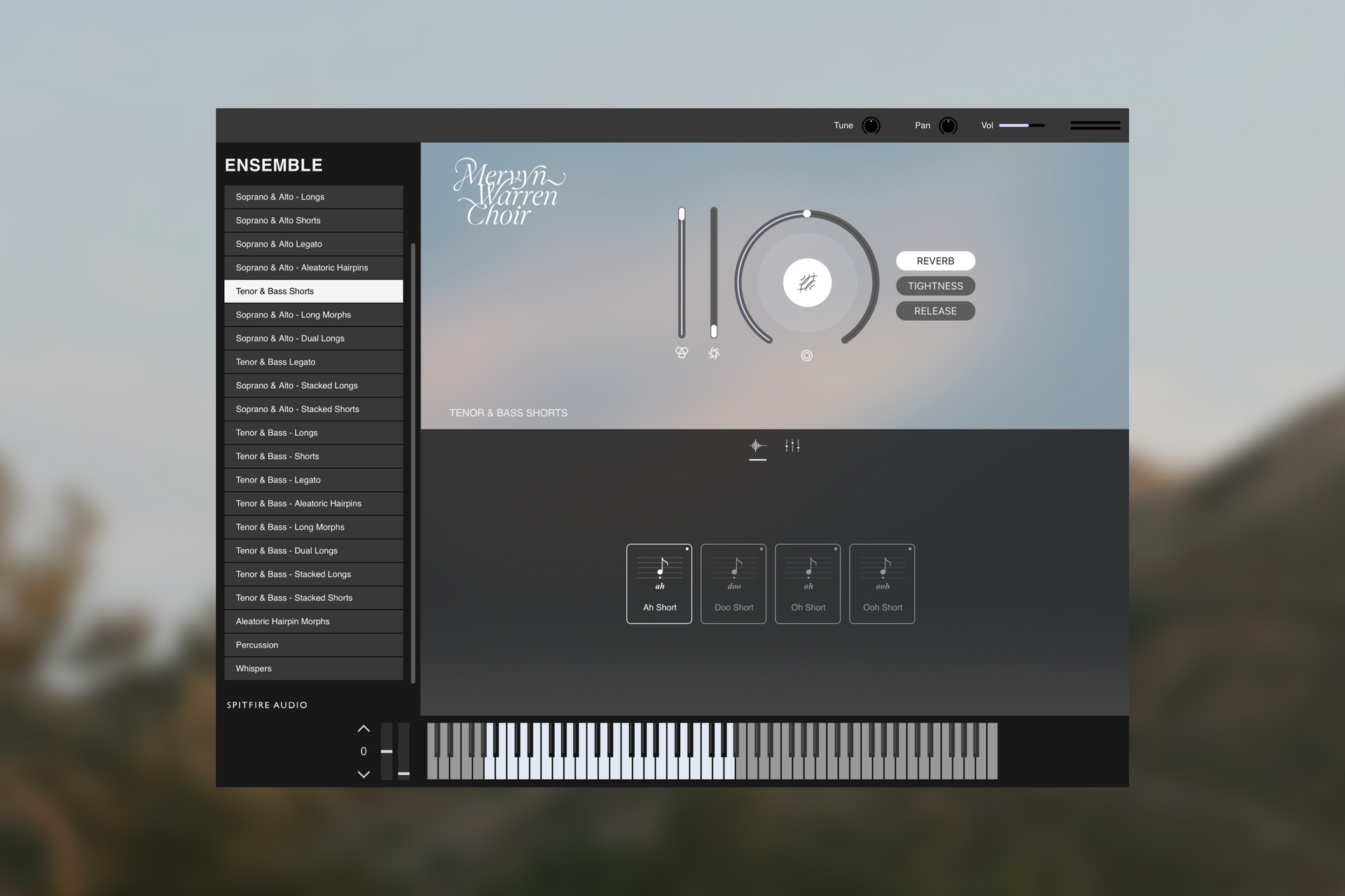Click the Pan knob
Image resolution: width=1345 pixels, height=896 pixels.
click(948, 125)
